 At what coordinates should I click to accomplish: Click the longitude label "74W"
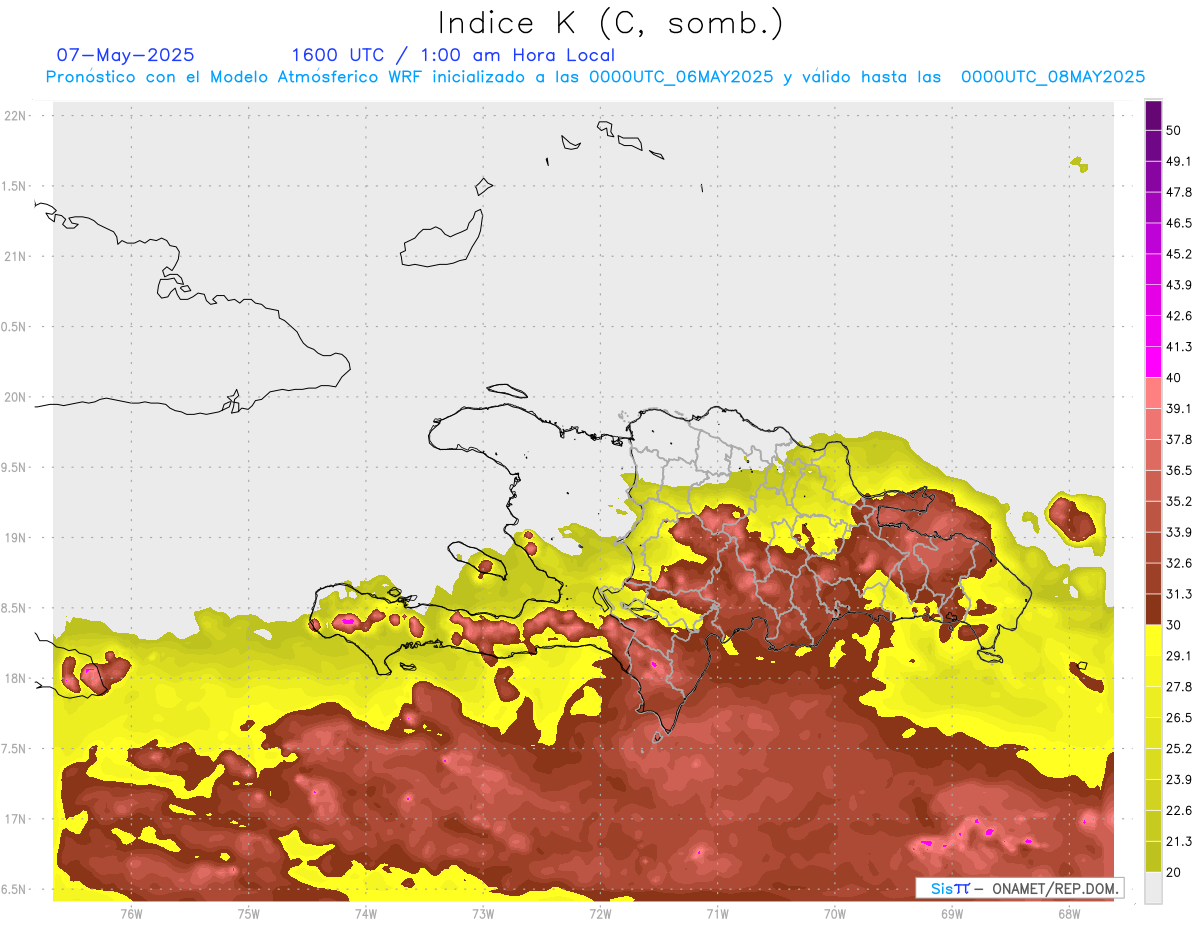pos(365,913)
